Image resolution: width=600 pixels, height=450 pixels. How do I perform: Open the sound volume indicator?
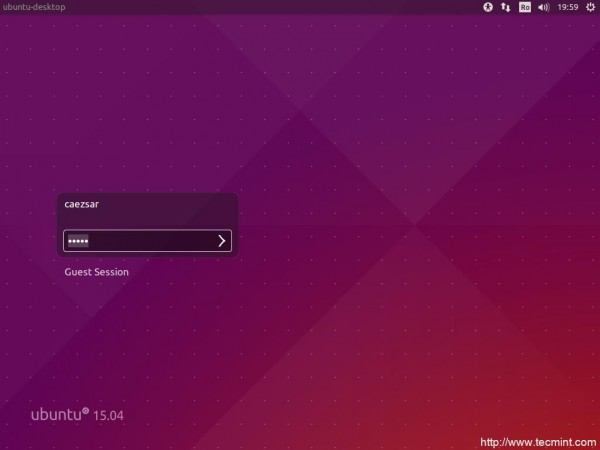coord(544,7)
